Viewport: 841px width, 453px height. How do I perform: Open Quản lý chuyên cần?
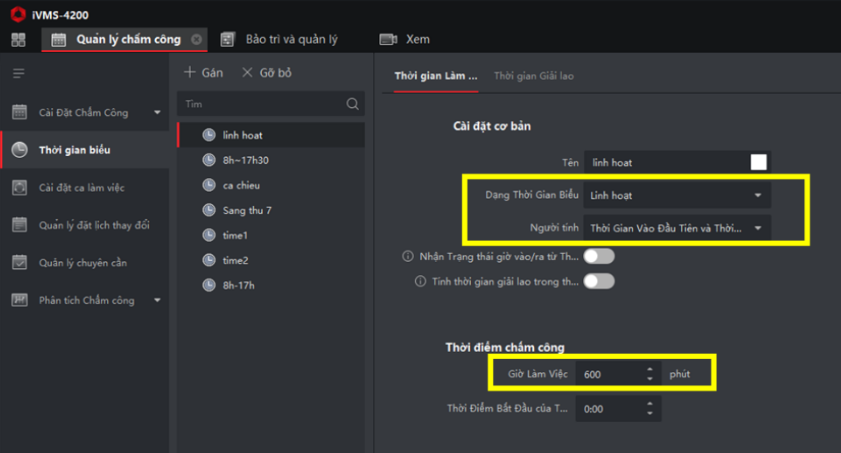click(x=85, y=263)
